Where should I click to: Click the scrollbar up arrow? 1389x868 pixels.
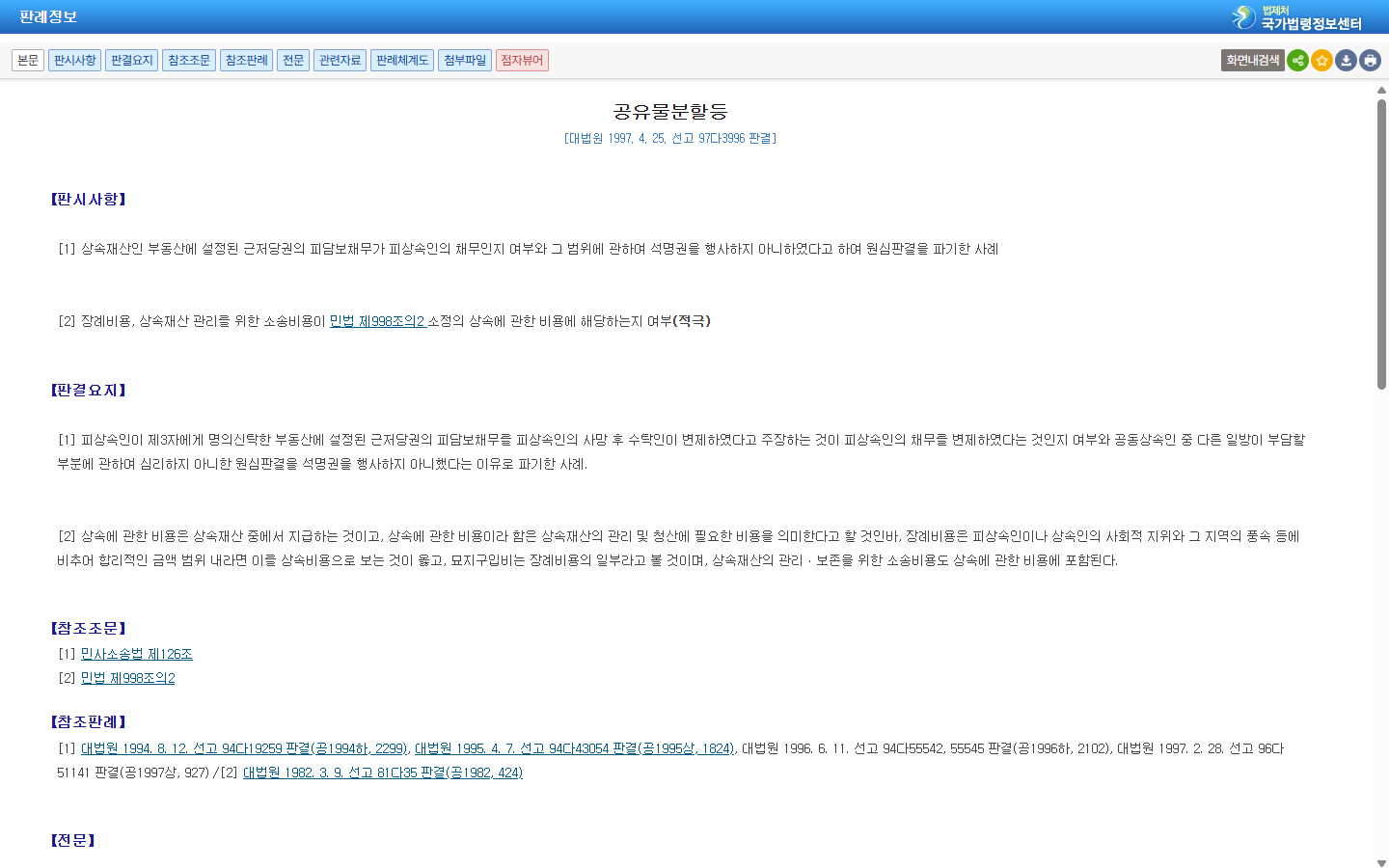(x=1381, y=90)
